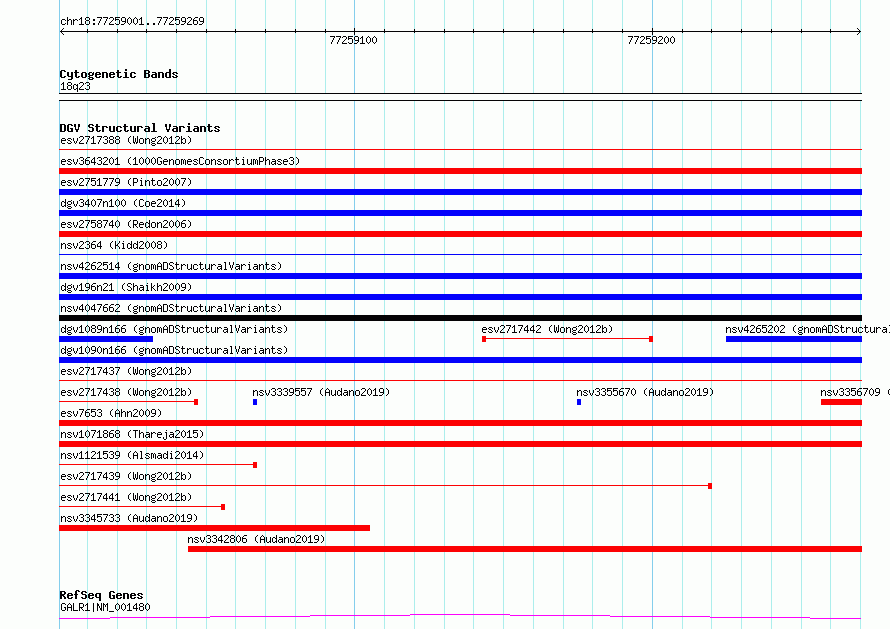Open esv2717438 (Wong2012b) variant label

click(x=126, y=392)
